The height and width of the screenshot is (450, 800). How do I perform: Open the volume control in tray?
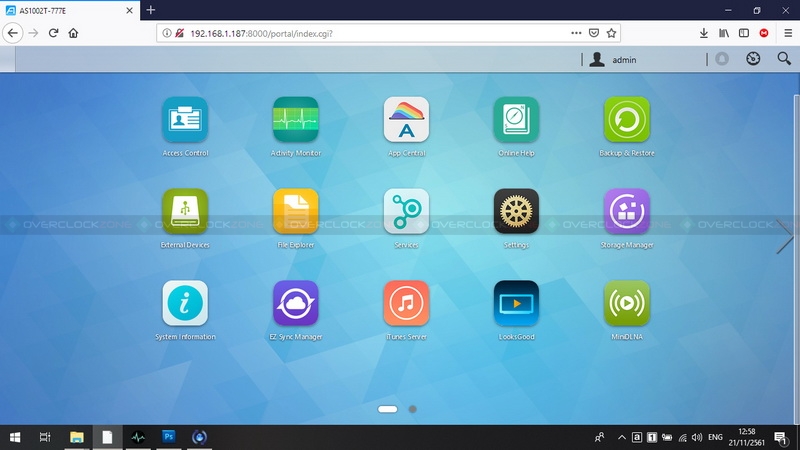[x=697, y=437]
